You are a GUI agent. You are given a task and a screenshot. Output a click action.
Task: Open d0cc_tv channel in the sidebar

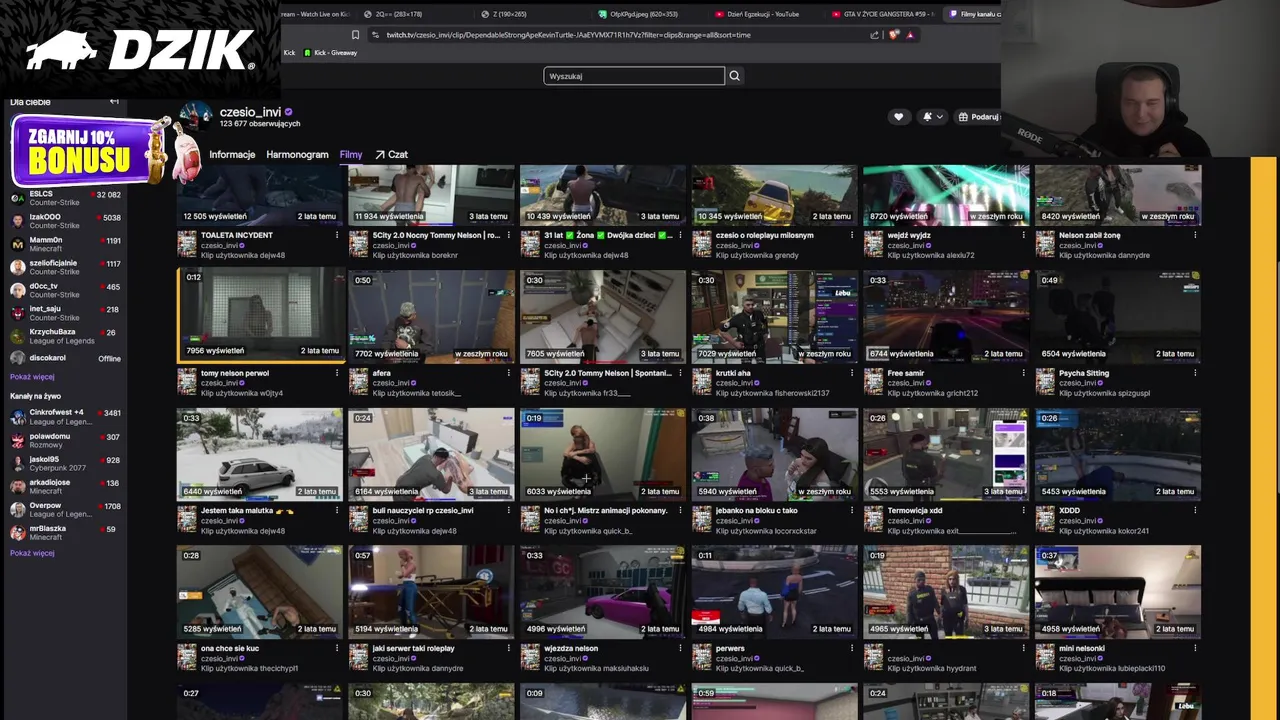click(x=65, y=290)
